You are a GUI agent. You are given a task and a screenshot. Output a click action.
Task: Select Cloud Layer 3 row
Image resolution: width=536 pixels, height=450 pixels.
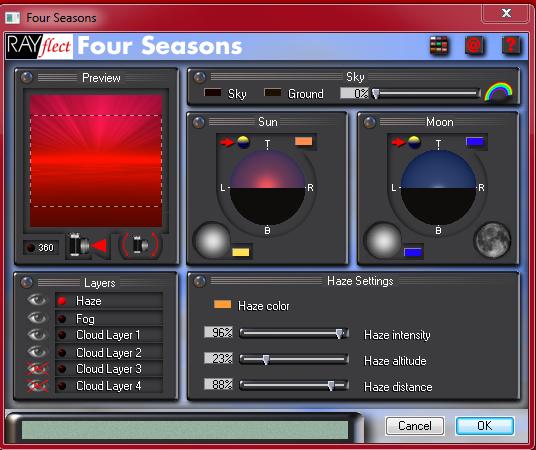point(109,369)
